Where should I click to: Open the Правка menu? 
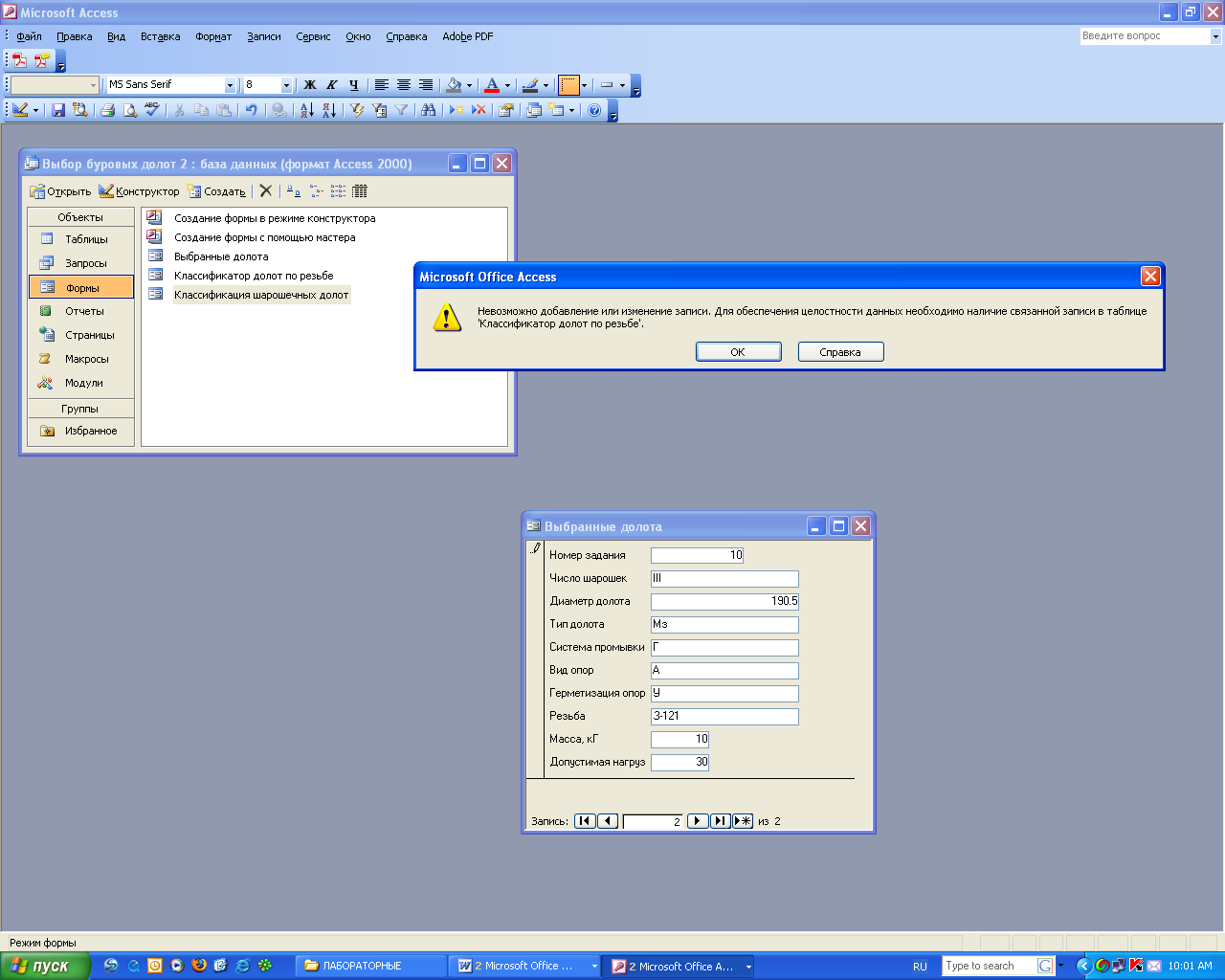[75, 36]
